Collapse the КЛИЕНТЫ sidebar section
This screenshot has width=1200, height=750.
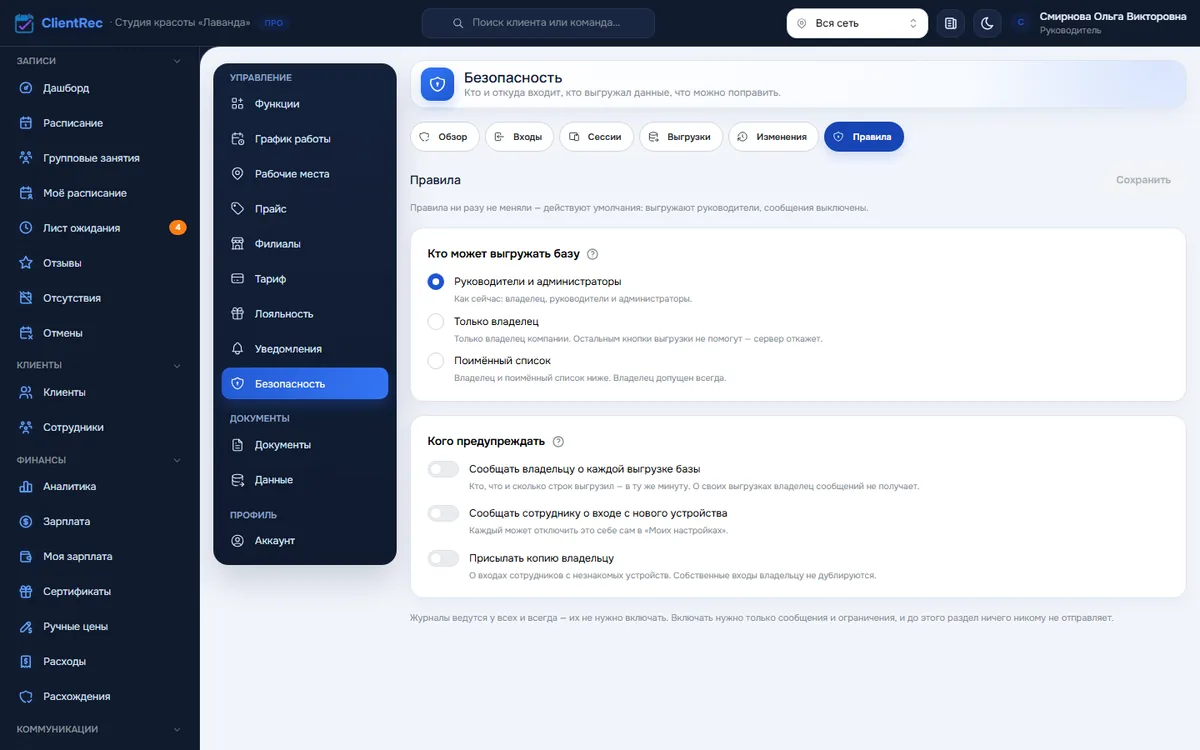pos(177,365)
